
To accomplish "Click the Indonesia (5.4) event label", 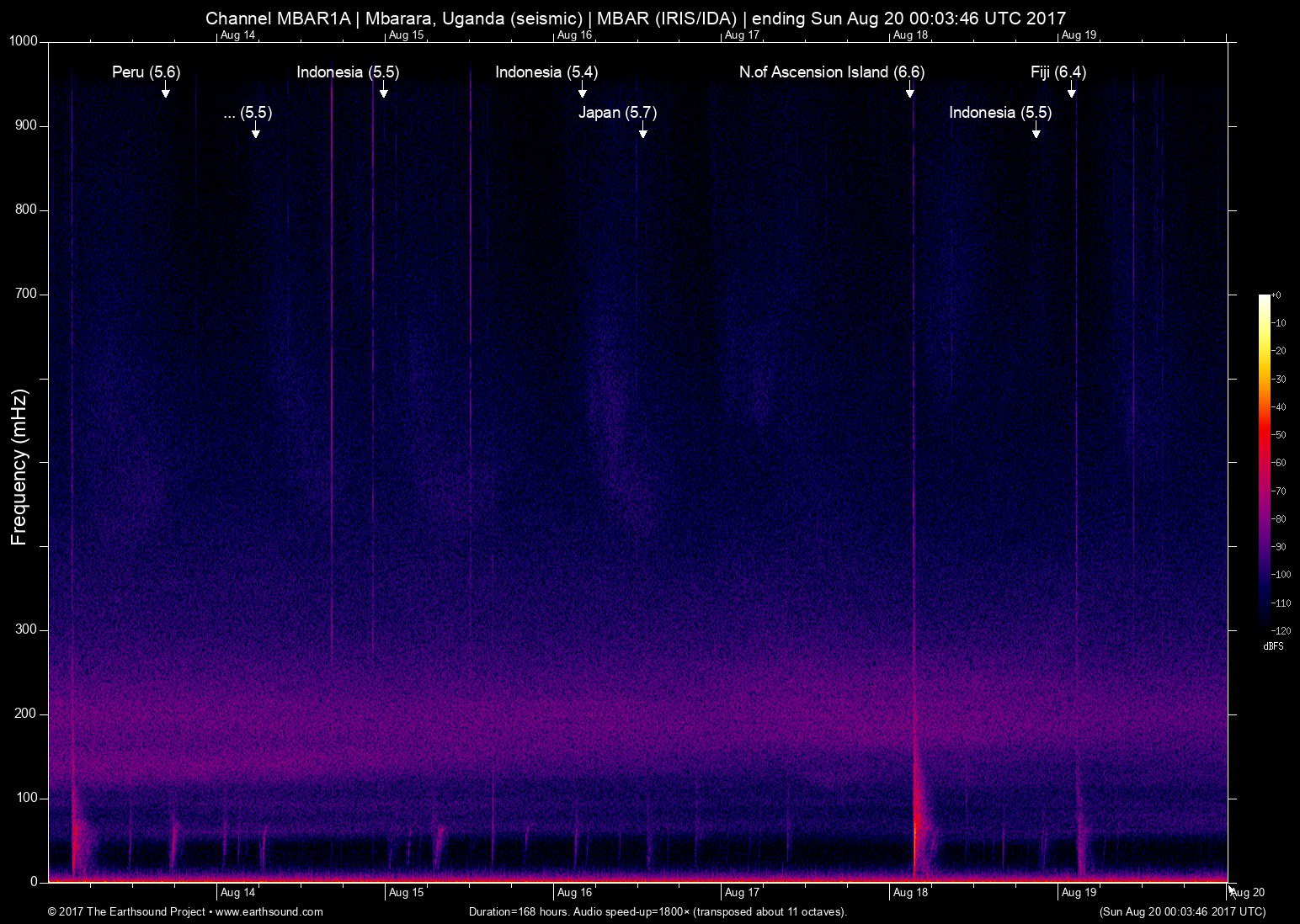I will point(546,72).
